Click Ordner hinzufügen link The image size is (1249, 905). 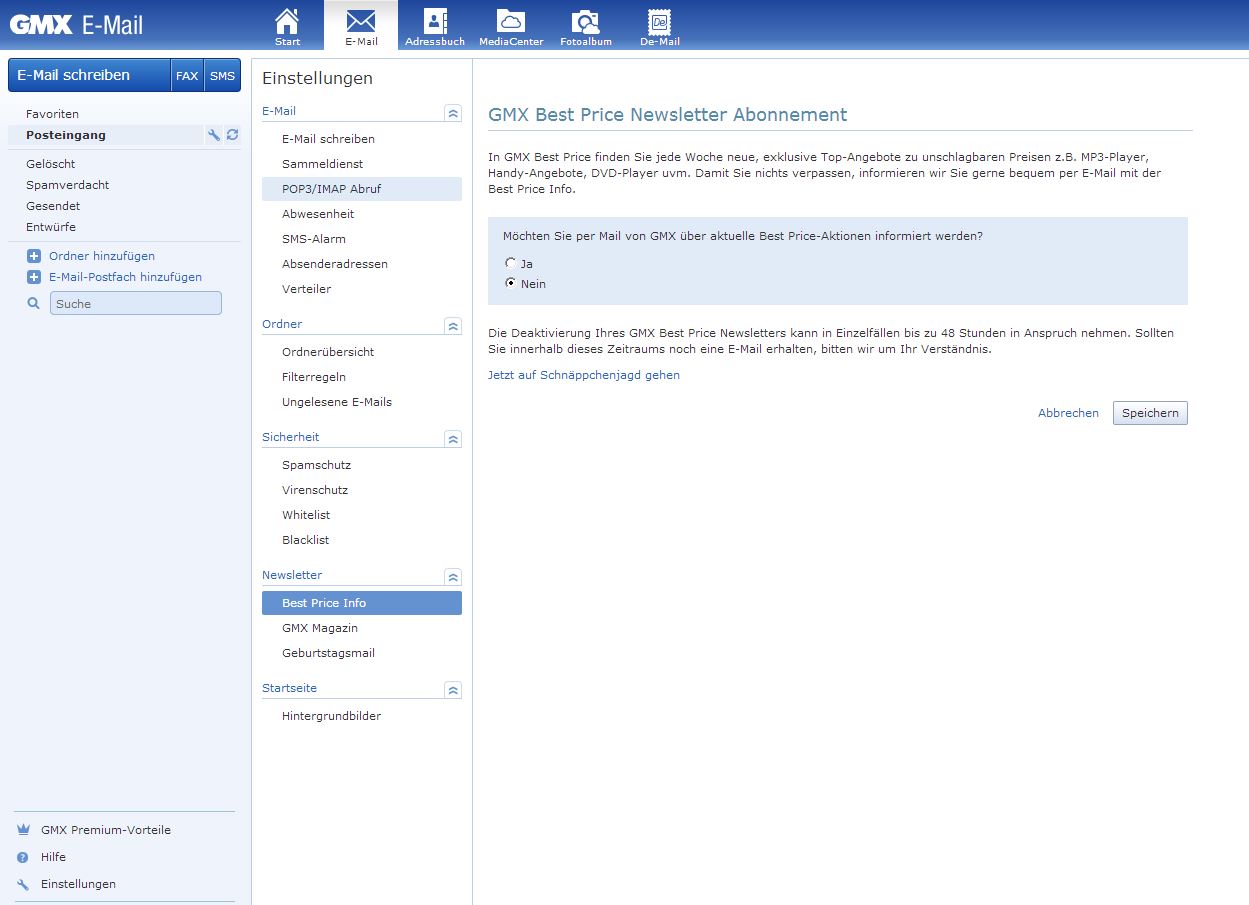[x=102, y=256]
